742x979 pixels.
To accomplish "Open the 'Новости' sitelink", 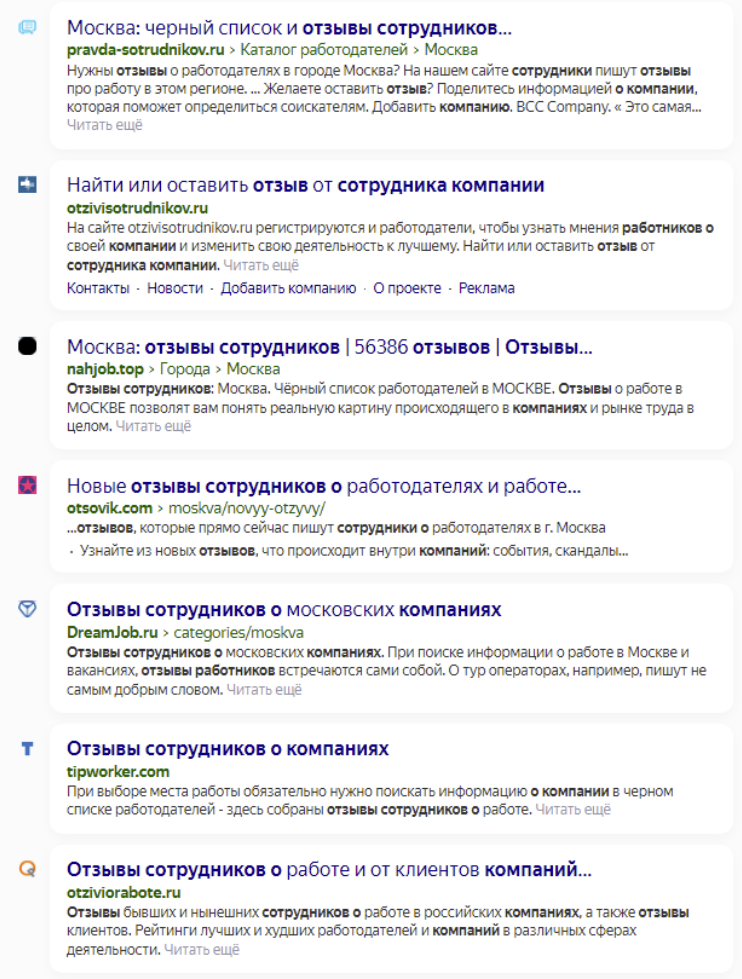I will 175,288.
